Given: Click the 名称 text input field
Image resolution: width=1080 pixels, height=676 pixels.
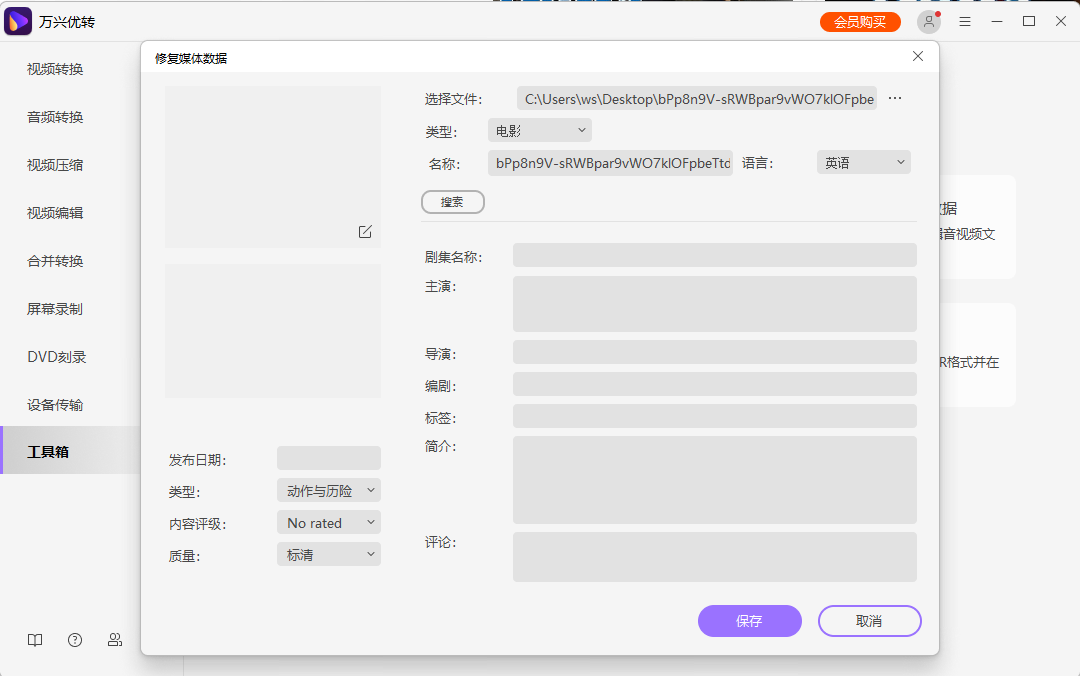Looking at the screenshot, I should pos(610,161).
